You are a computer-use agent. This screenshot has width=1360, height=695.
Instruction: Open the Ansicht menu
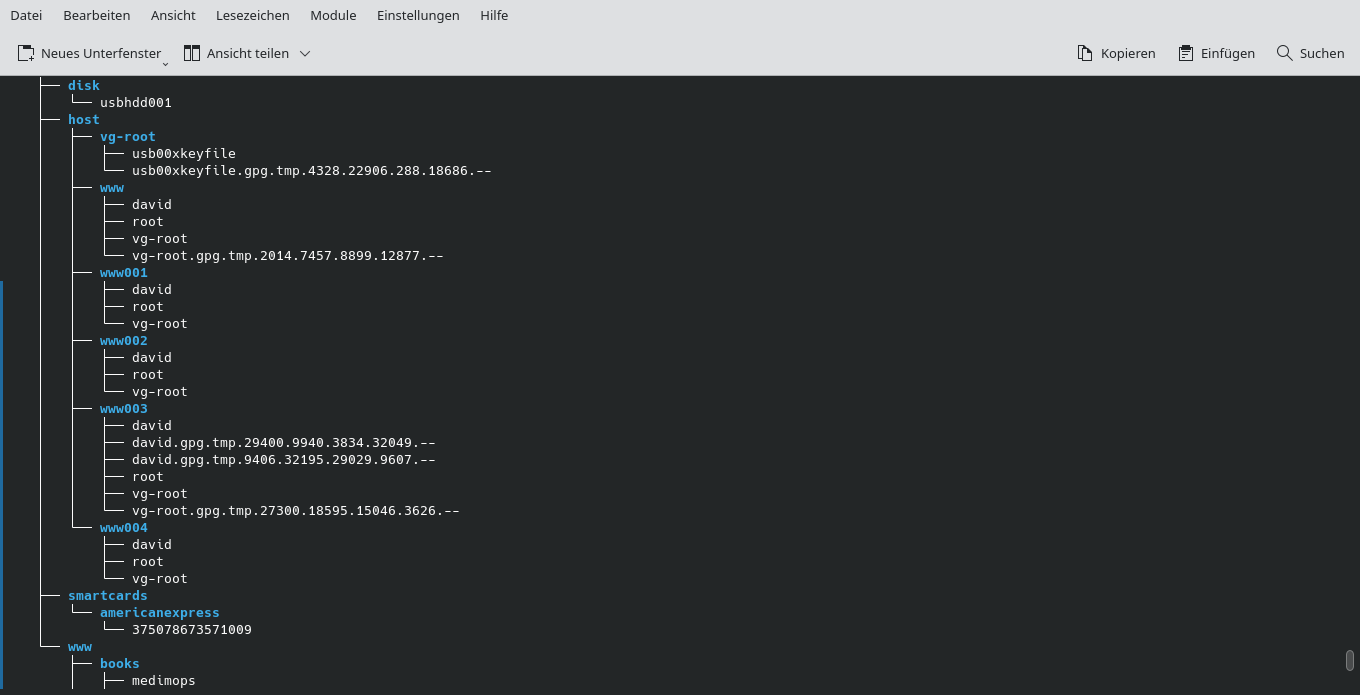tap(172, 15)
